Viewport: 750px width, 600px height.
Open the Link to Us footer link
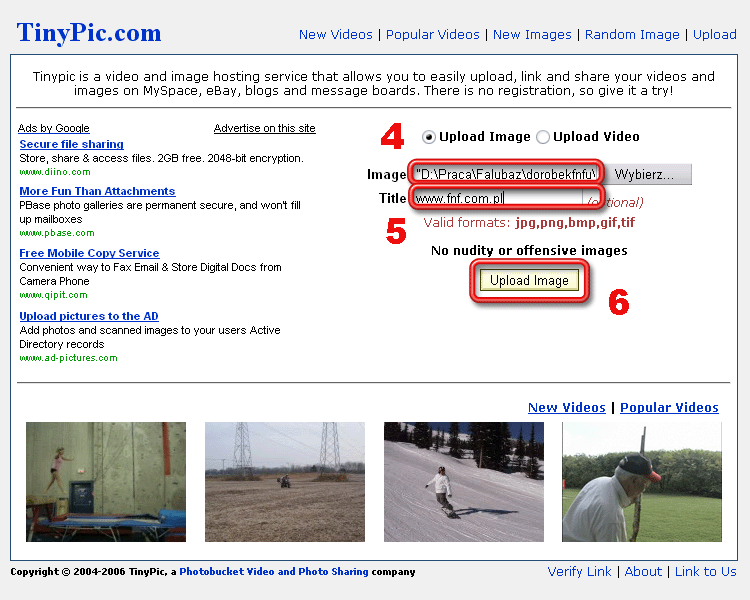pyautogui.click(x=706, y=572)
